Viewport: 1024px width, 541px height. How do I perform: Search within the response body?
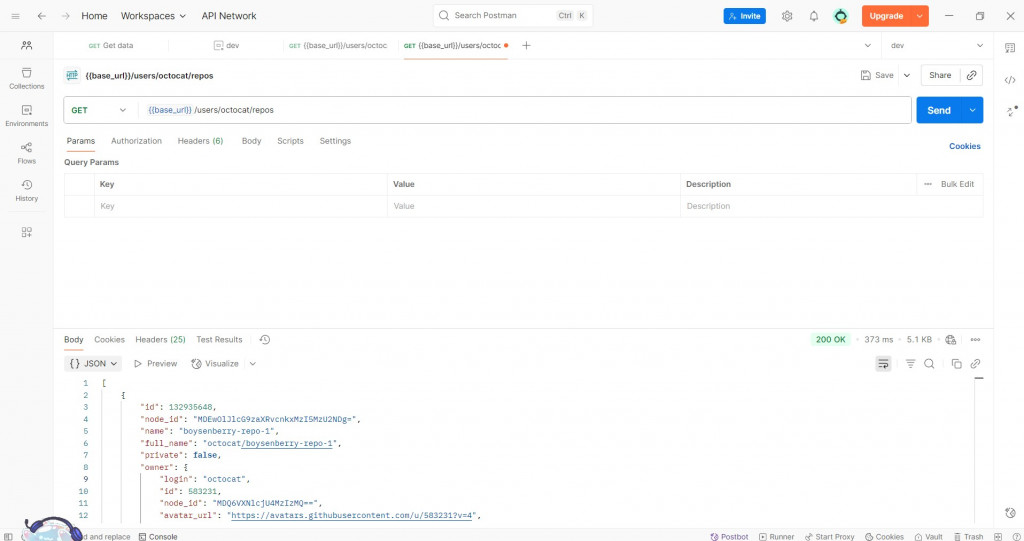coord(929,363)
